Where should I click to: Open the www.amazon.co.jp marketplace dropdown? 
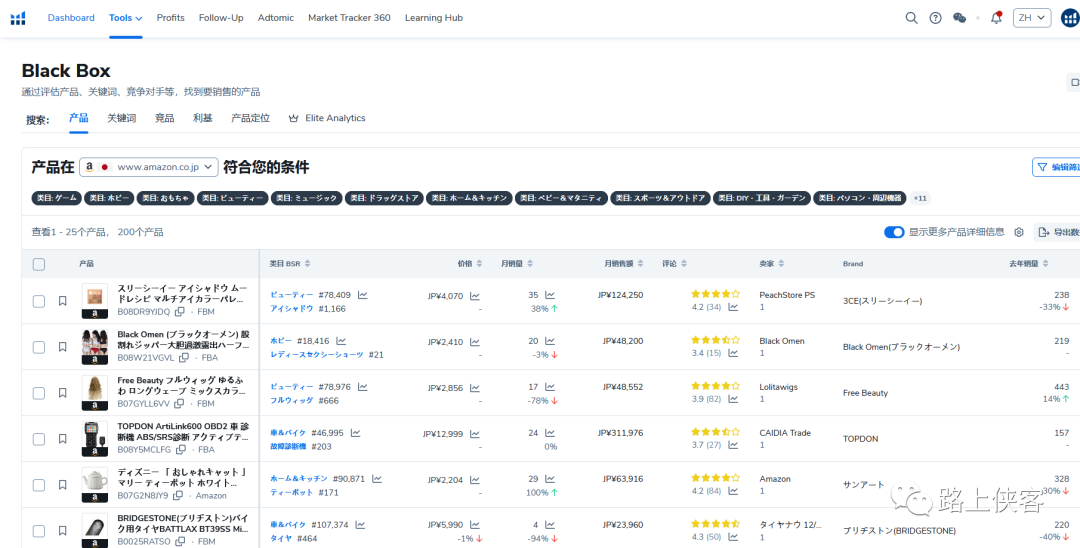(149, 167)
